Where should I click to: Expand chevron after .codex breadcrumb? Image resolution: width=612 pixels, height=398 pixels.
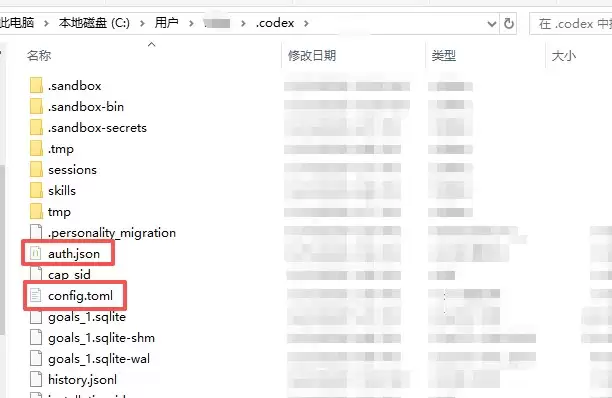pyautogui.click(x=306, y=23)
